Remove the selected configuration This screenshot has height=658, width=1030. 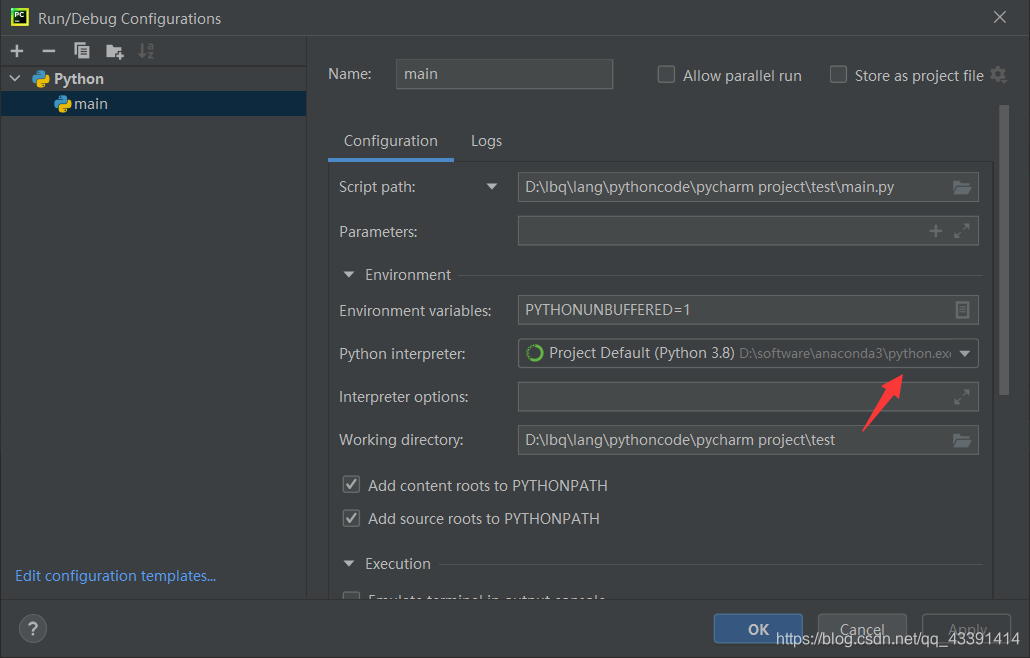click(x=49, y=51)
